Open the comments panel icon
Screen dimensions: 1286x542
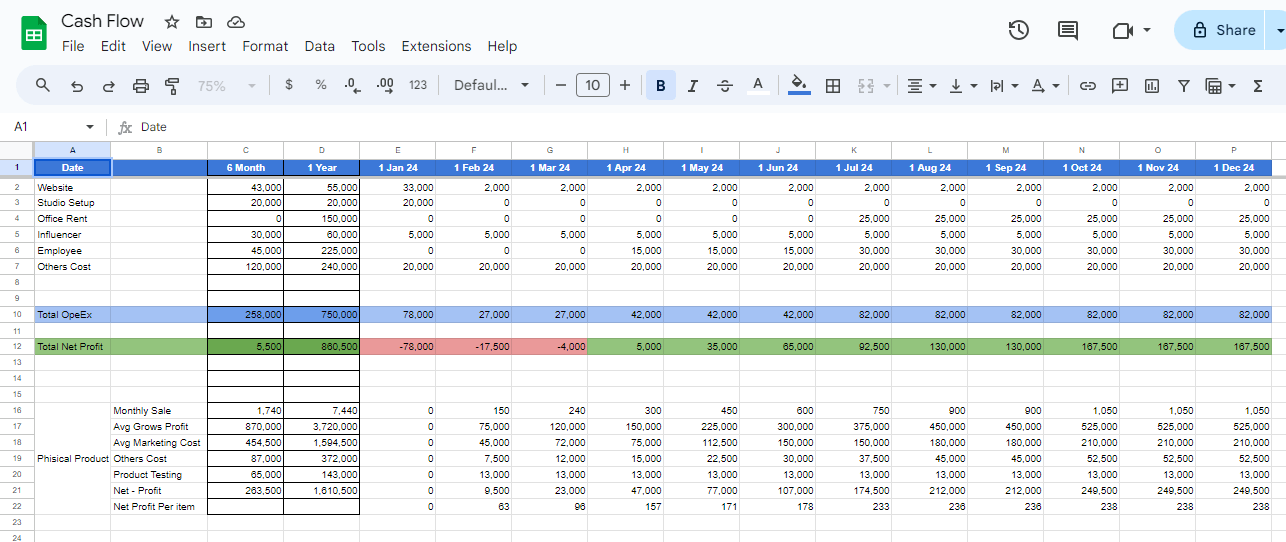coord(1068,30)
